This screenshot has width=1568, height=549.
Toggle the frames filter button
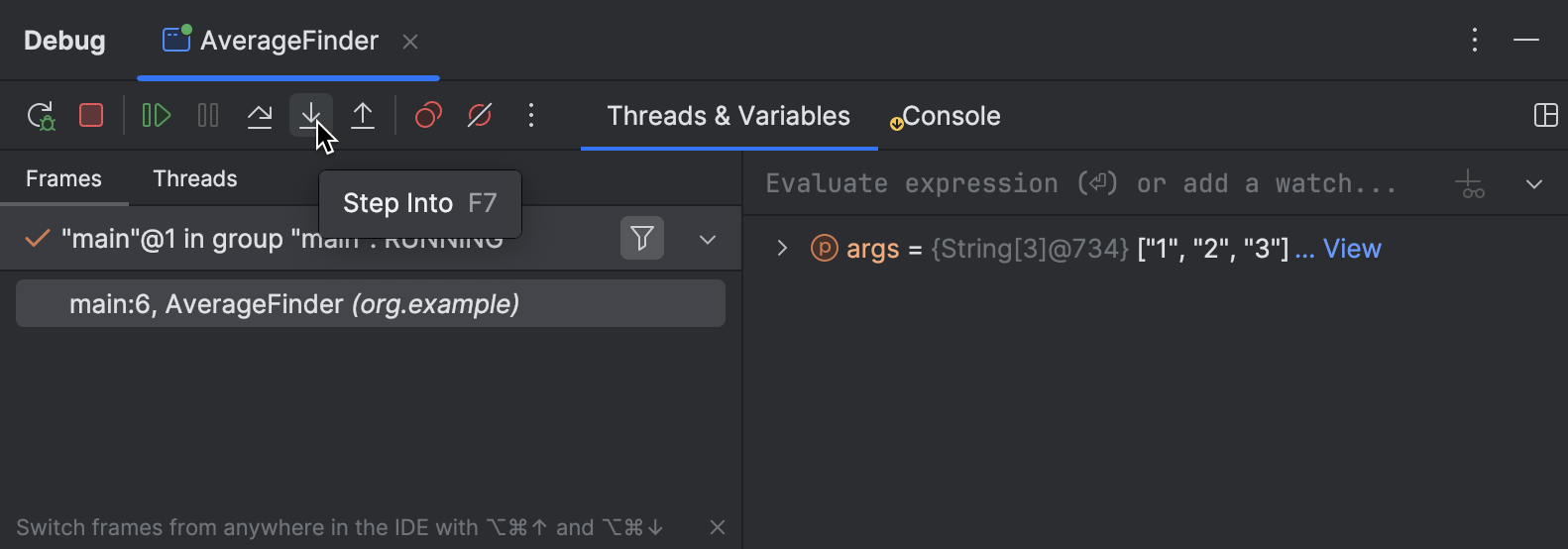[642, 239]
